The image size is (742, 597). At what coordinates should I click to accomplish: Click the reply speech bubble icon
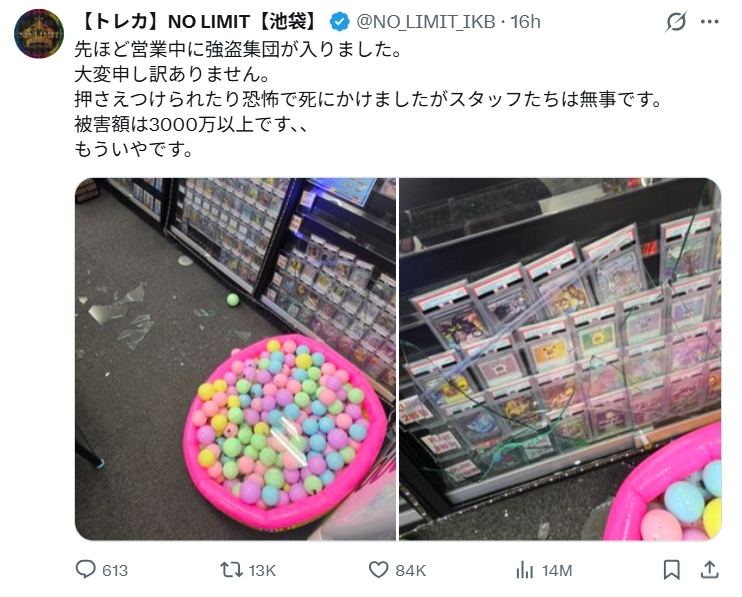[86, 570]
